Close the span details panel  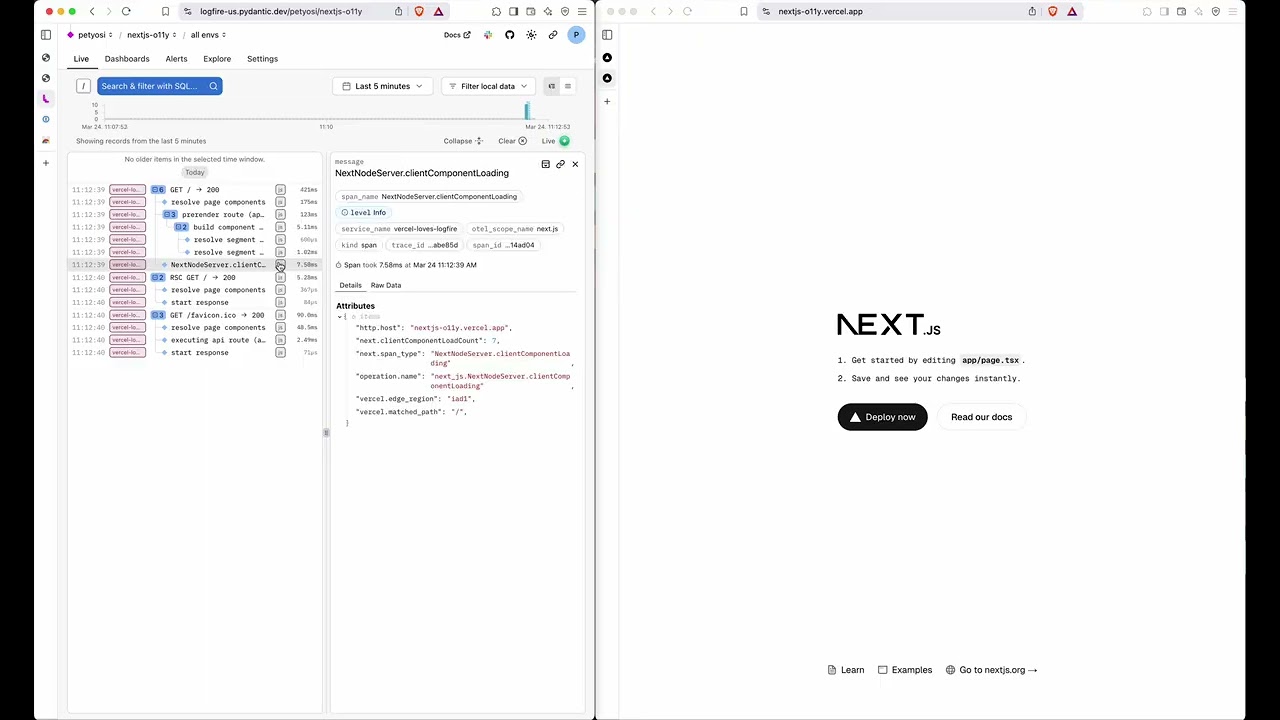click(x=575, y=164)
